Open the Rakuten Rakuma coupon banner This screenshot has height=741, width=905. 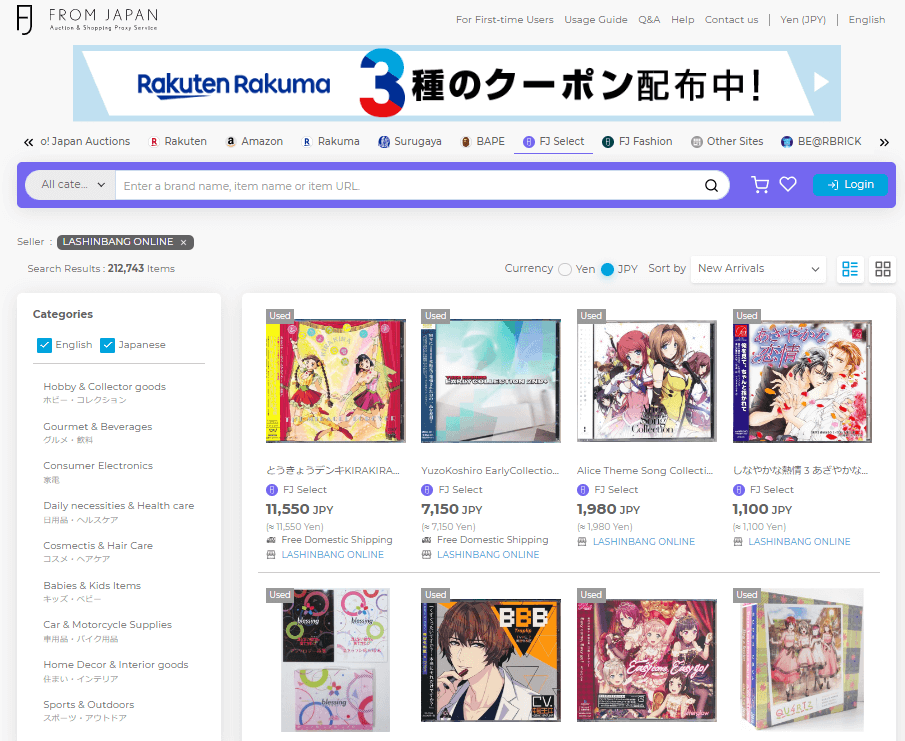pos(457,83)
